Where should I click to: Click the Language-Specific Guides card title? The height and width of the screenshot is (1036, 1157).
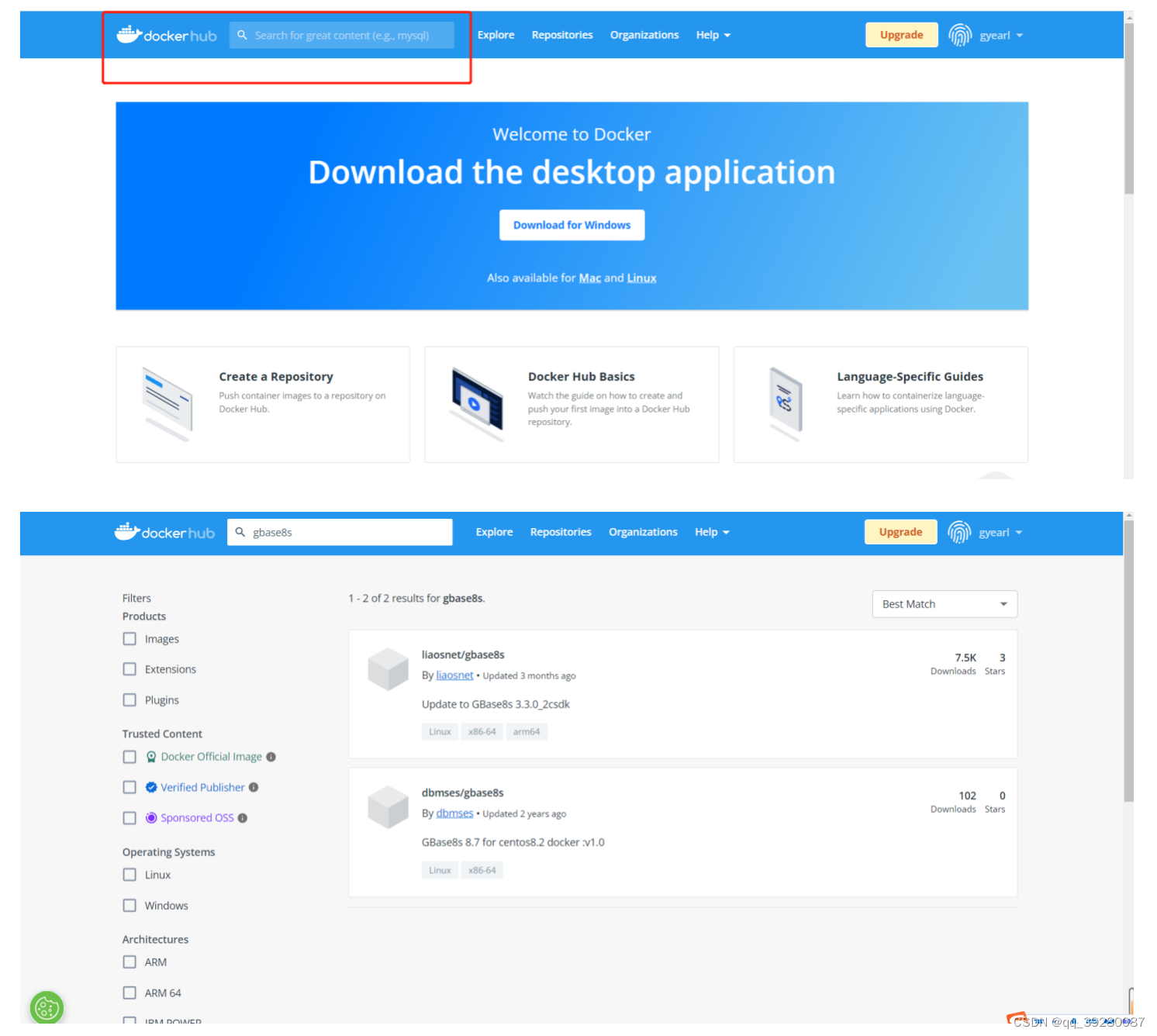910,376
